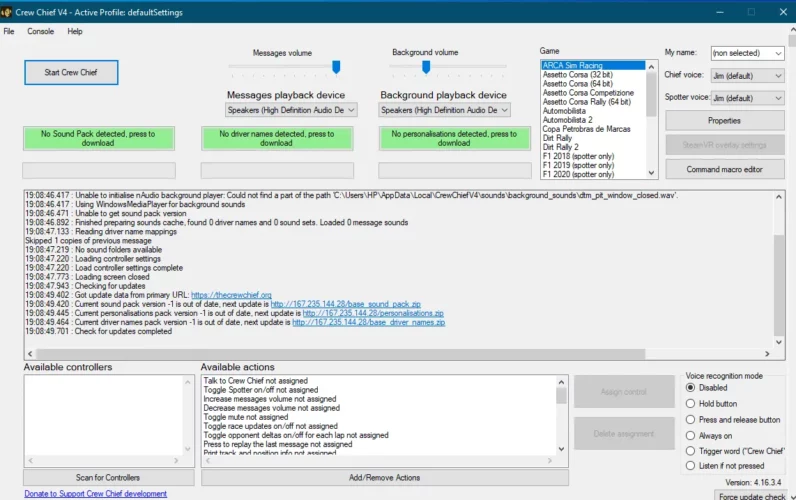Image resolution: width=796 pixels, height=500 pixels.
Task: Click the Messages volume slider handle
Action: coord(336,67)
